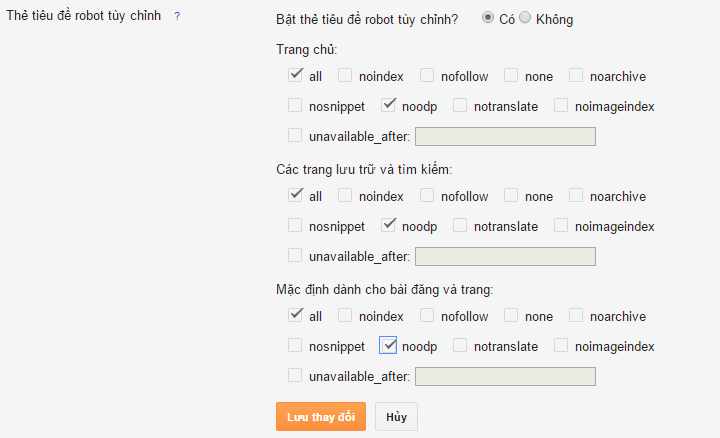Click the "Hủy" cancel button
The width and height of the screenshot is (720, 438).
(396, 416)
